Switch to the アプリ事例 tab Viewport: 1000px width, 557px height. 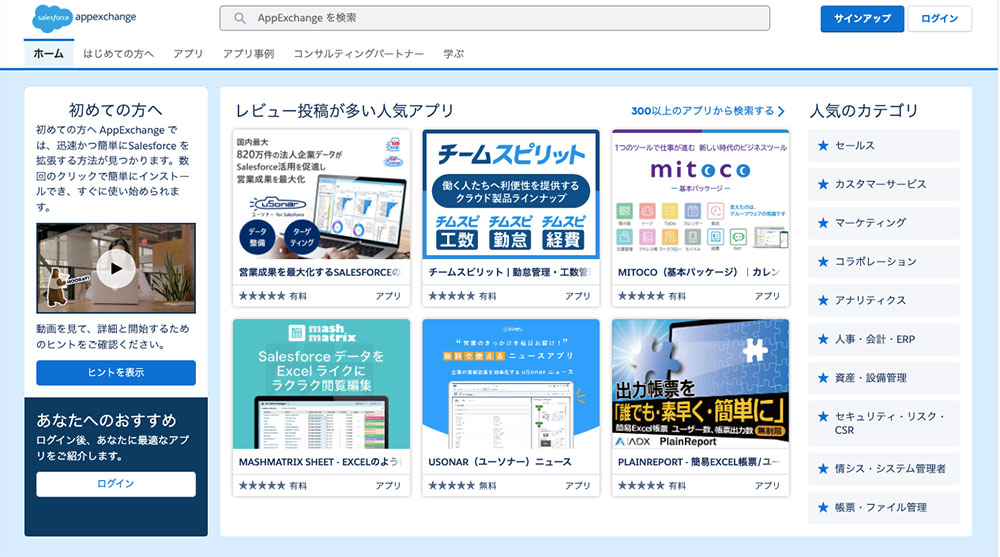pyautogui.click(x=248, y=54)
